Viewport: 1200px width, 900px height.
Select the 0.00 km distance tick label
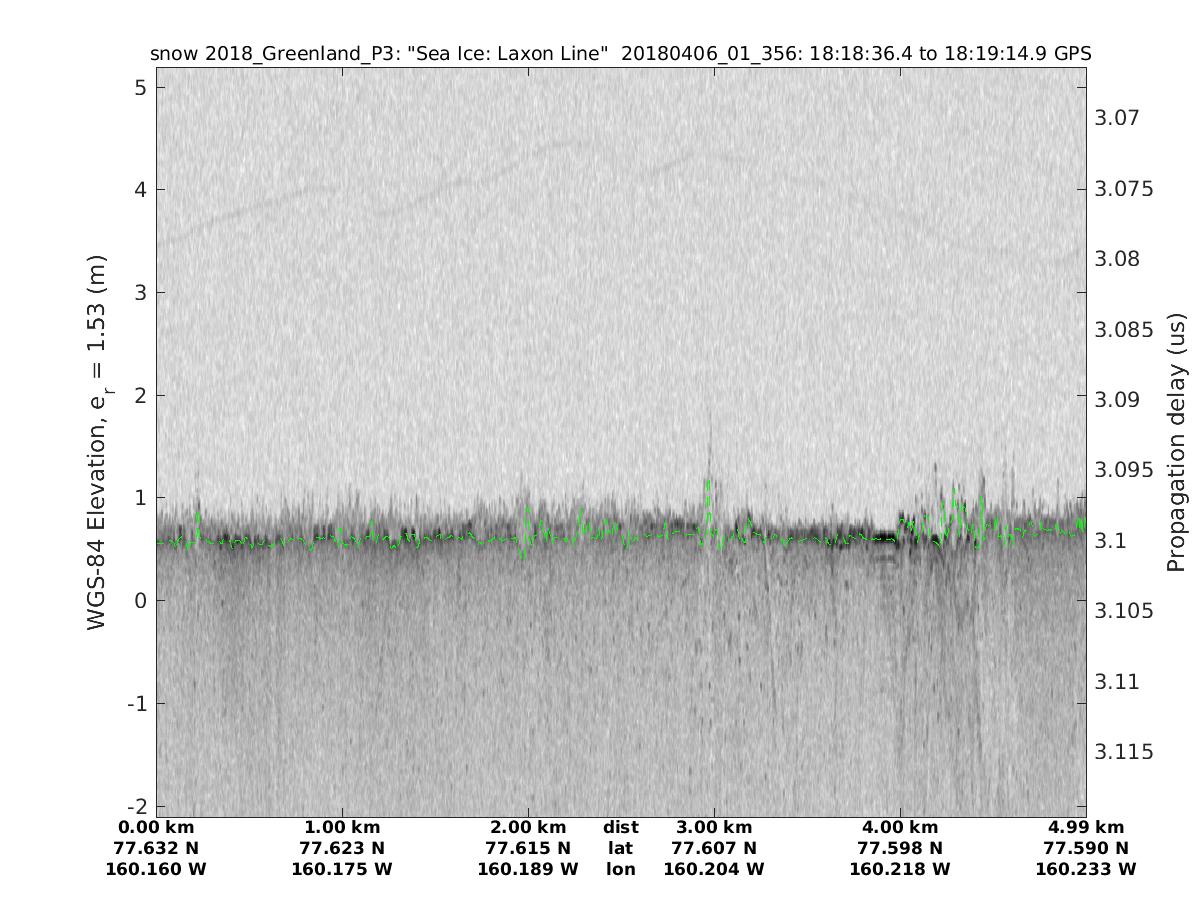[156, 827]
